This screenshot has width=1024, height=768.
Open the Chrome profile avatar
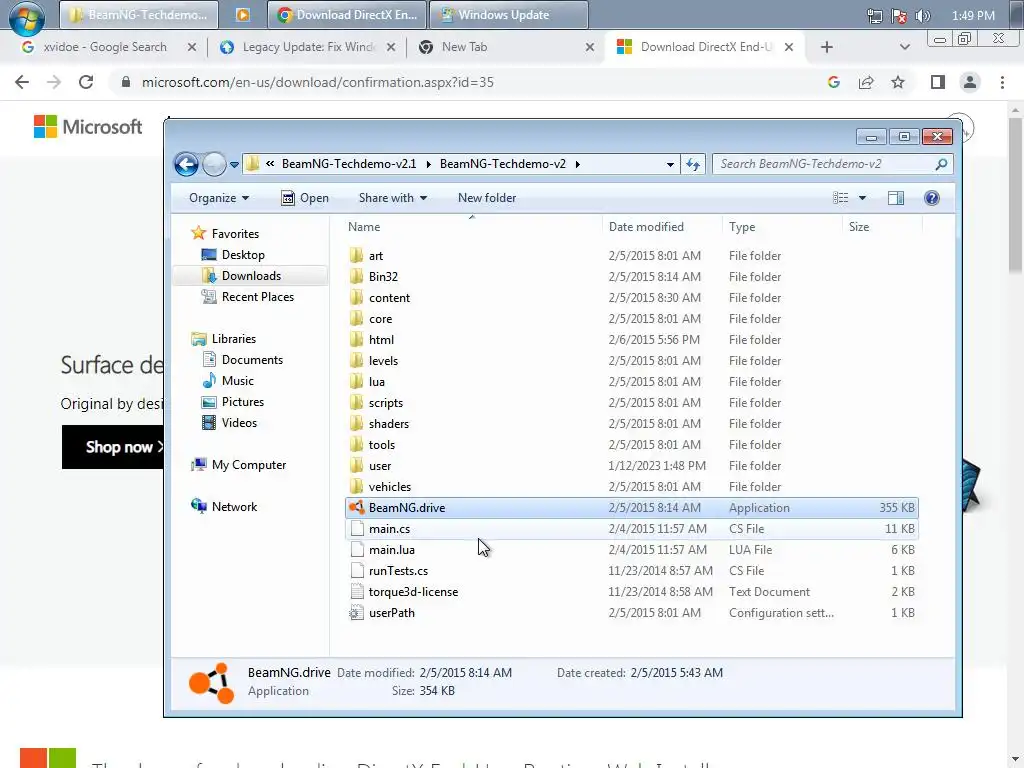tap(970, 82)
